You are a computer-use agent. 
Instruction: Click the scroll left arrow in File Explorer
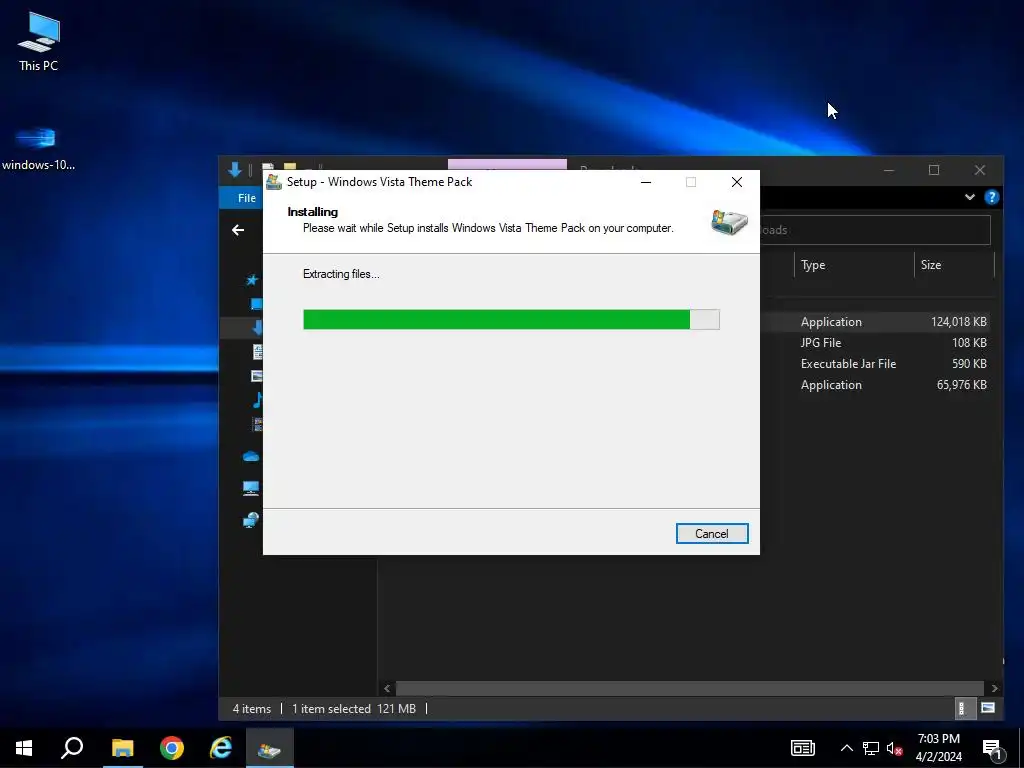(x=387, y=688)
